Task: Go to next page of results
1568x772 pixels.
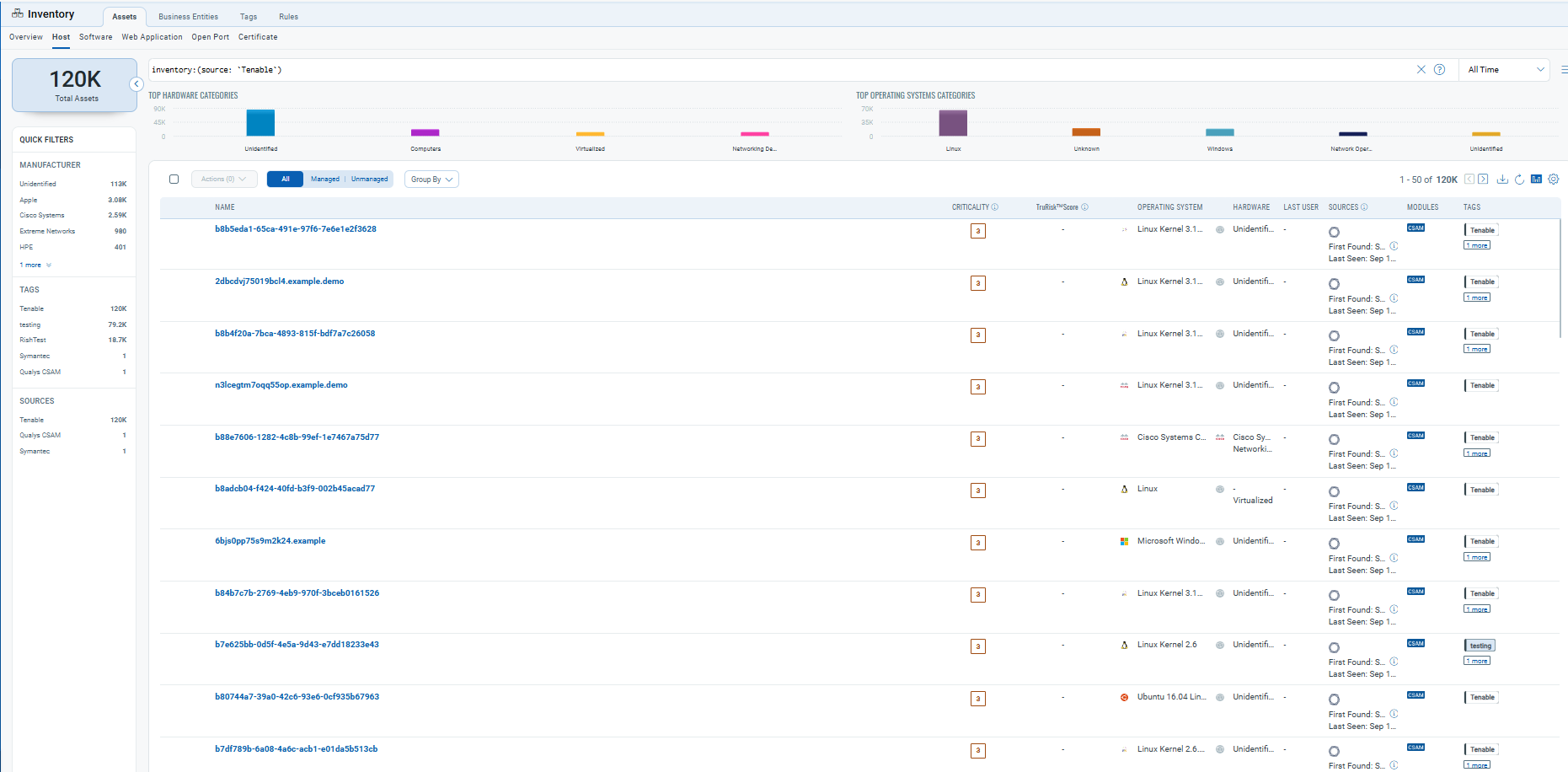Action: [x=1483, y=180]
